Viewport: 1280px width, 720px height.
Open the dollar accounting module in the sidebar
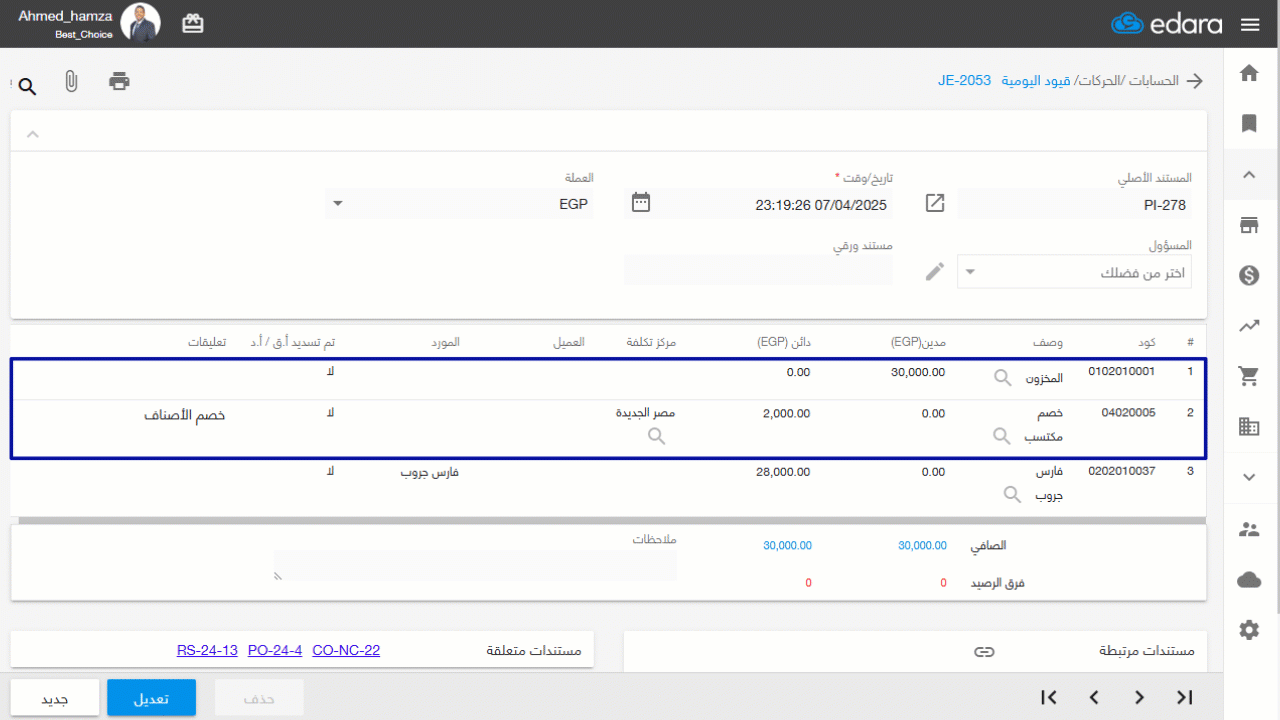click(1249, 275)
